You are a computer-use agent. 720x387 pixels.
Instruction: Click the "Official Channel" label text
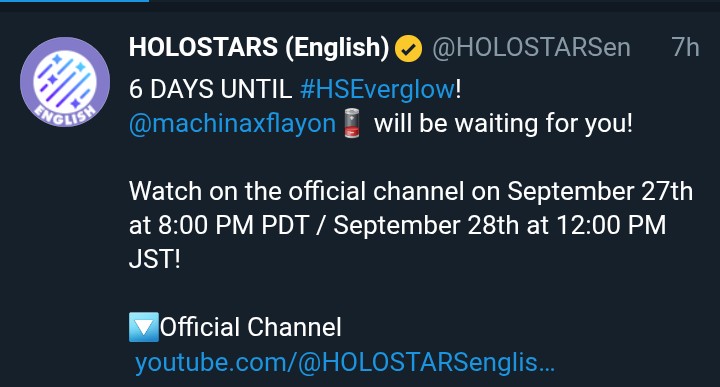point(251,327)
